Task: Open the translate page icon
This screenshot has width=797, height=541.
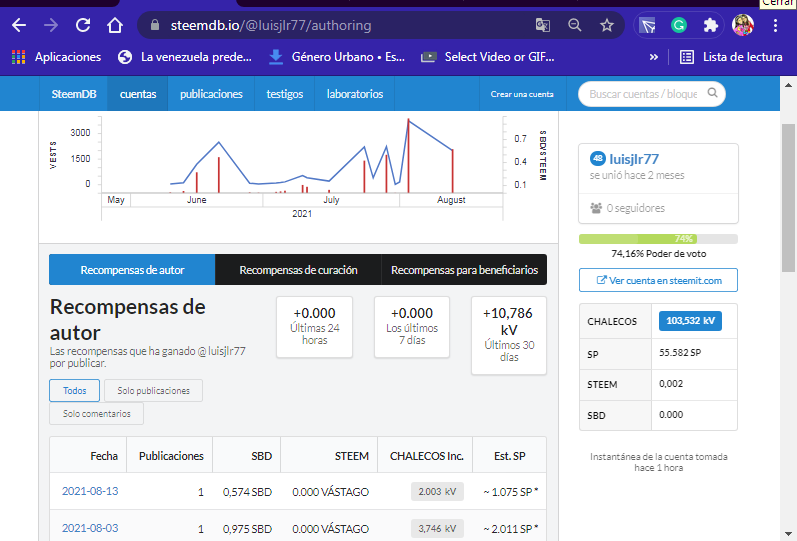Action: tap(543, 25)
